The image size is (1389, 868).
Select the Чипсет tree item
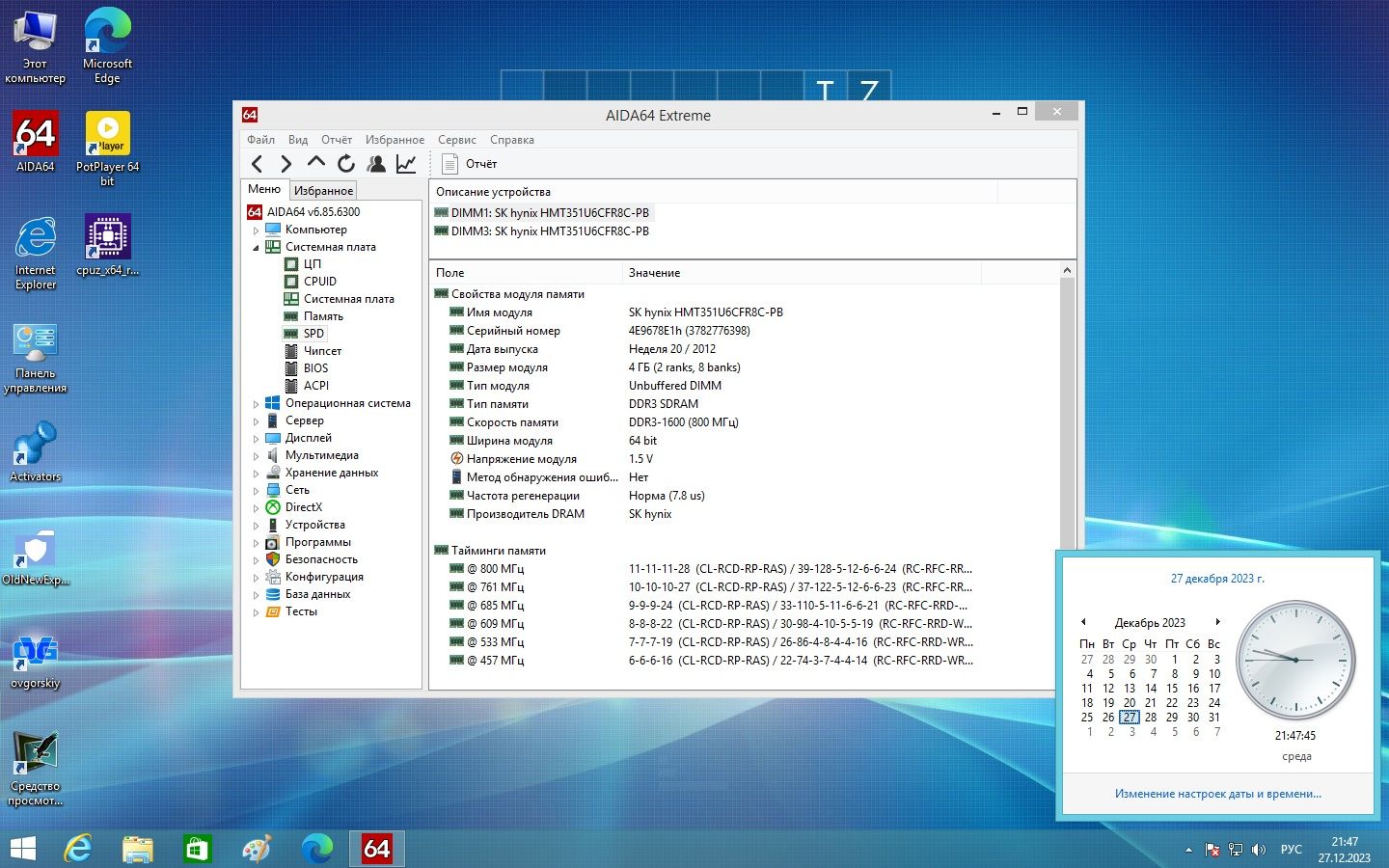322,351
